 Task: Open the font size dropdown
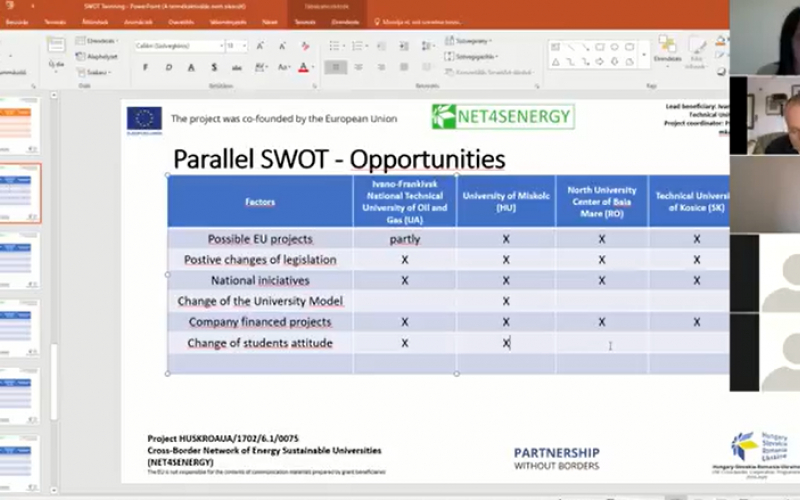point(244,46)
